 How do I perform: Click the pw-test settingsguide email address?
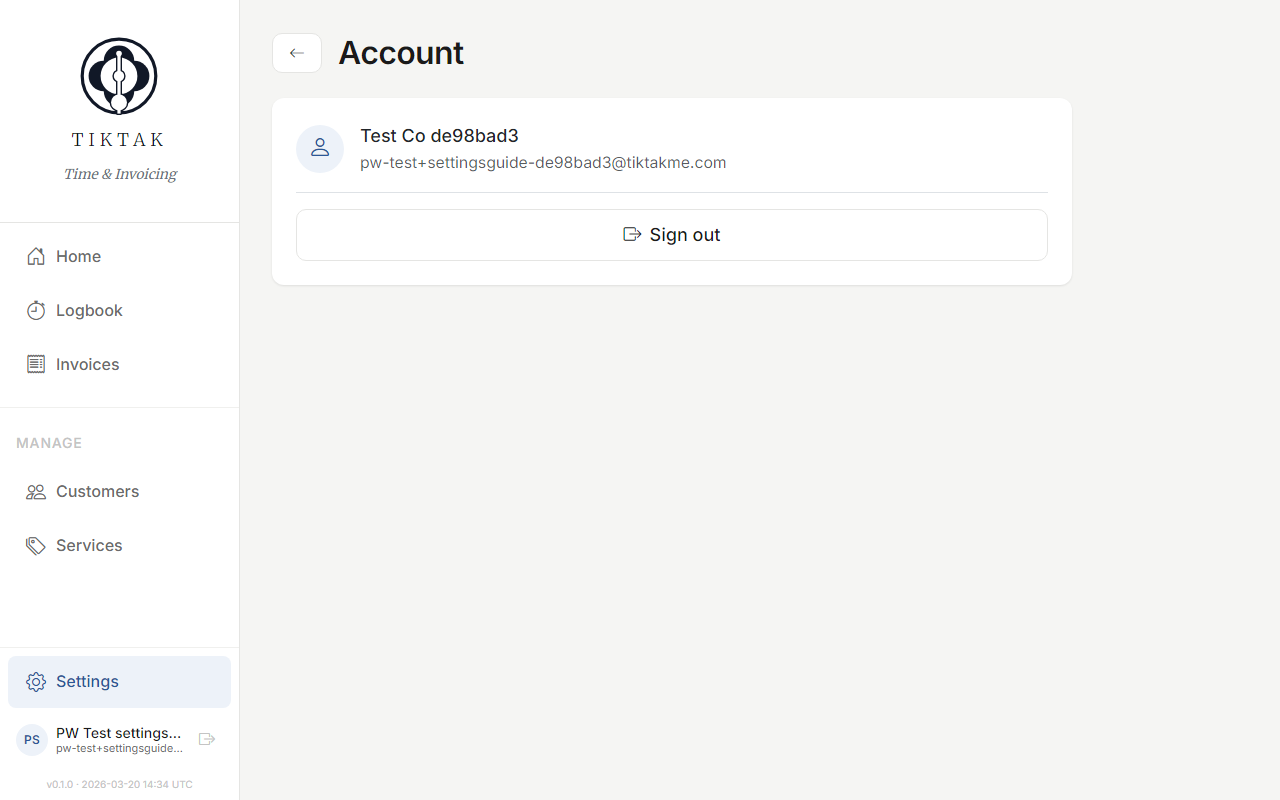tap(543, 162)
